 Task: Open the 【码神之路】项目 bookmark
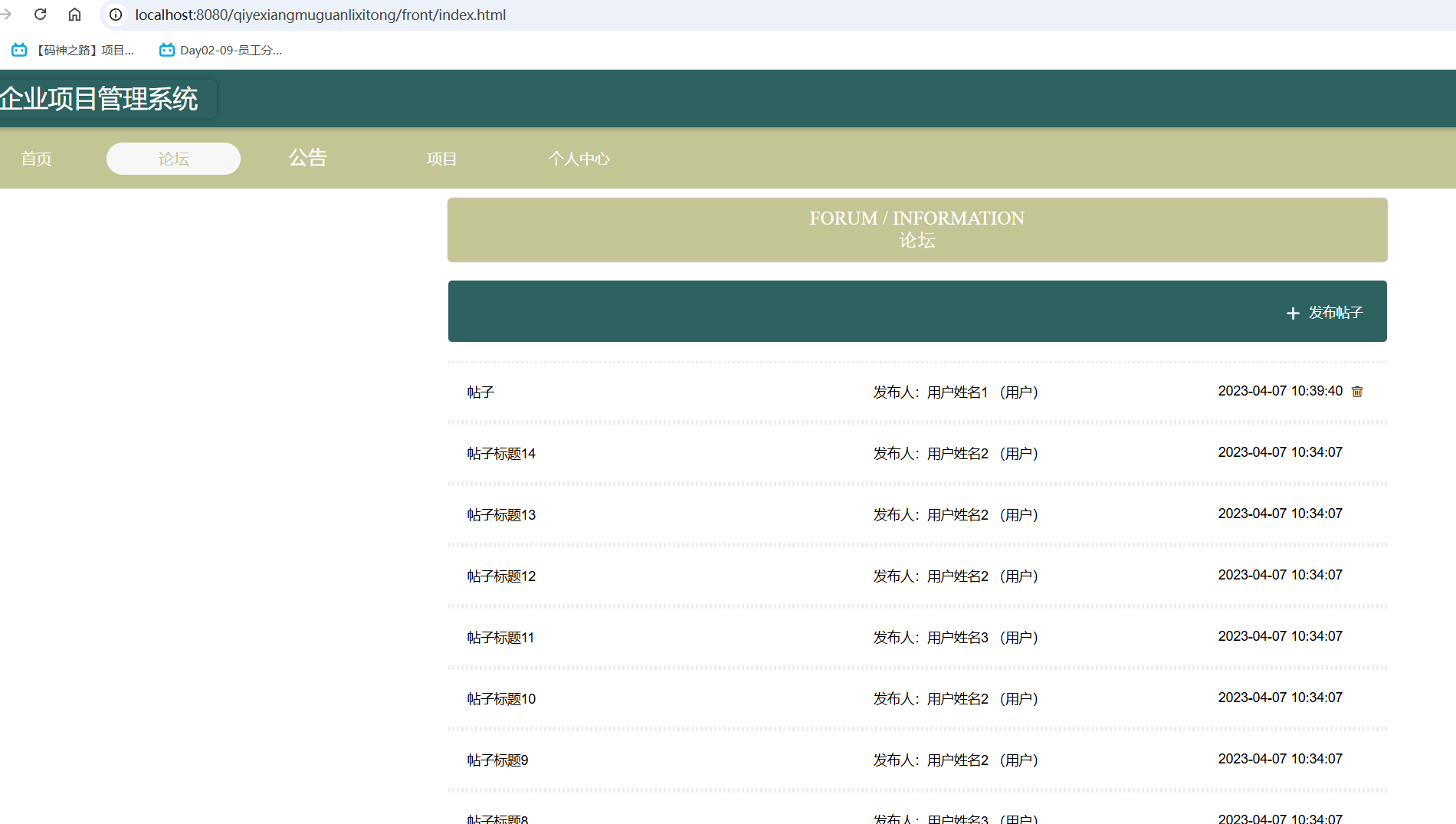coord(74,50)
